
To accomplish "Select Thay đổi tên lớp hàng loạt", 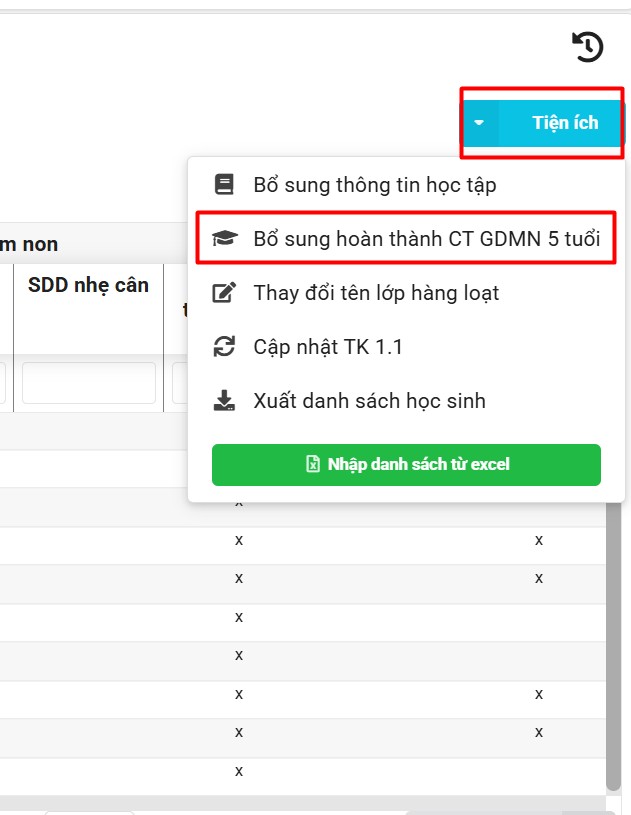I will pyautogui.click(x=376, y=293).
